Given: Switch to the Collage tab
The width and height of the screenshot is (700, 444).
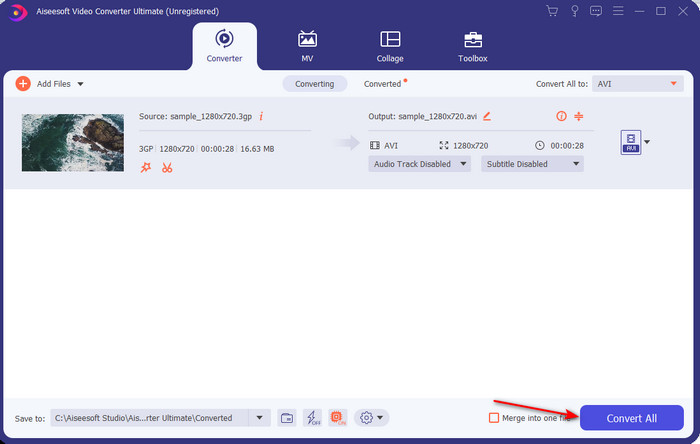Looking at the screenshot, I should (x=390, y=46).
